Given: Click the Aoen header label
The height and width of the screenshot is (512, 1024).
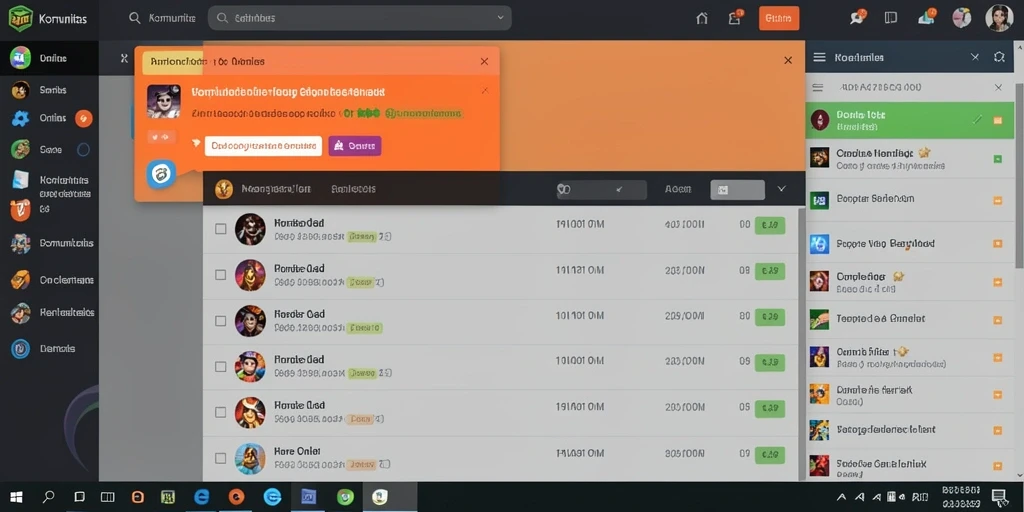Looking at the screenshot, I should tap(678, 189).
